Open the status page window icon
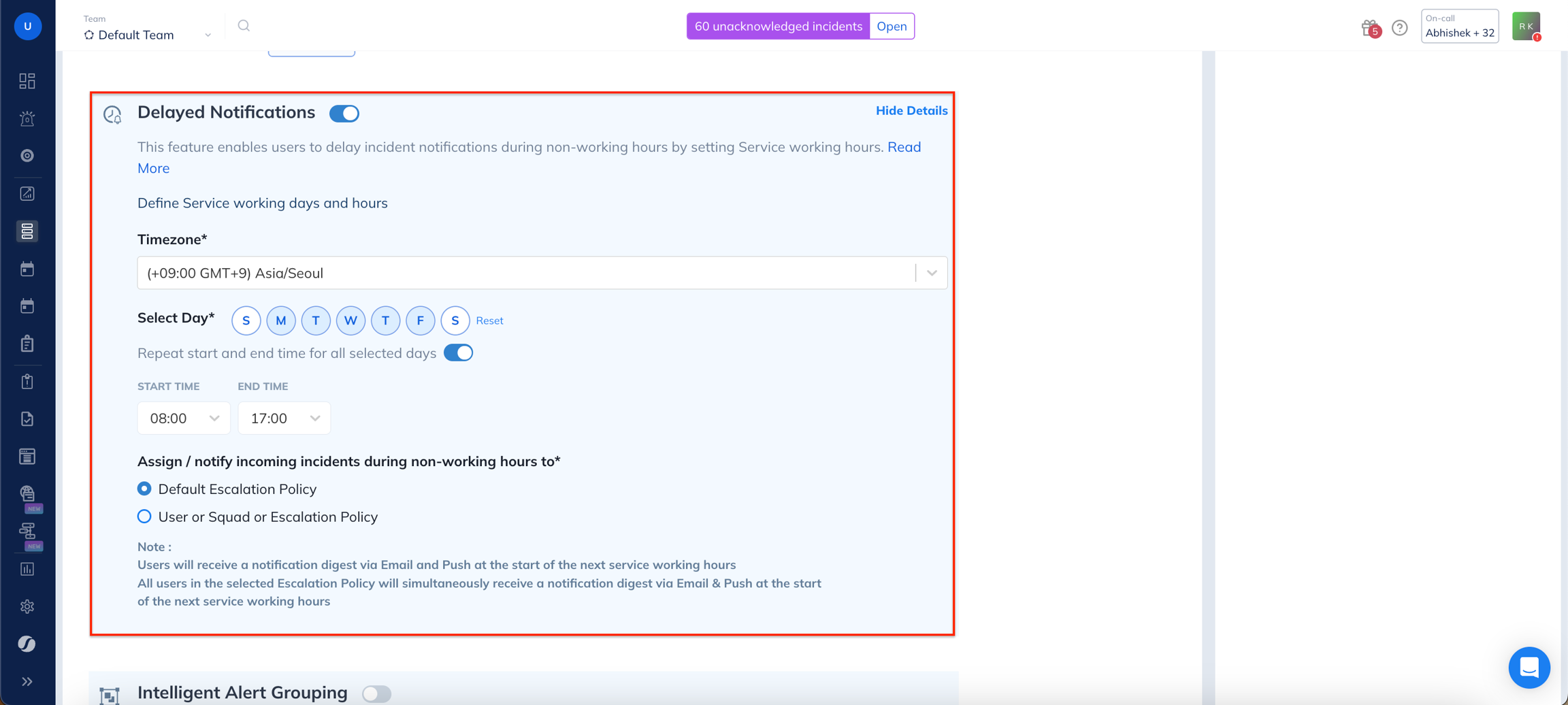 [27, 456]
